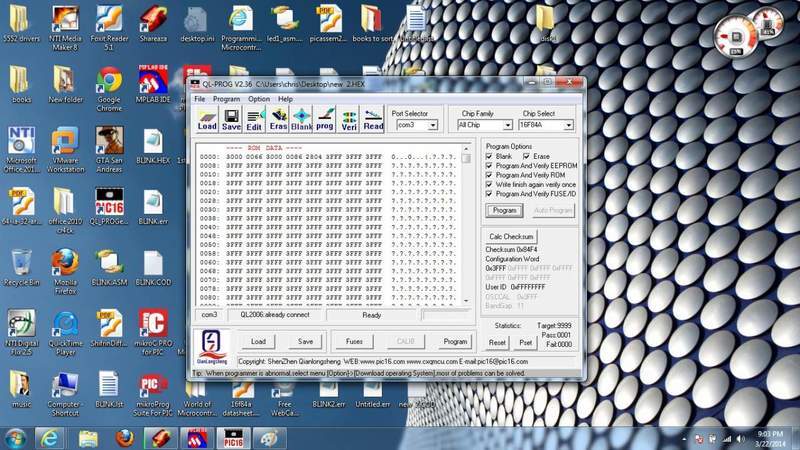Click the Read chip icon
Screen dimensions: 800x450
coord(373,120)
